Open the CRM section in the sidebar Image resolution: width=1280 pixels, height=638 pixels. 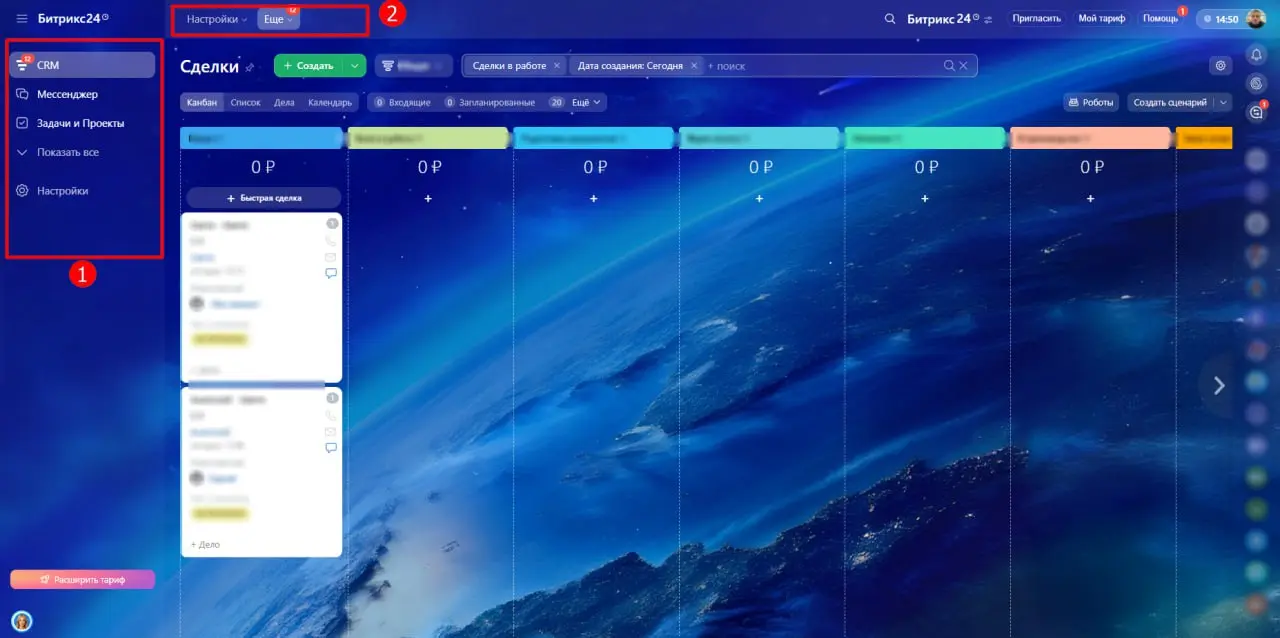[83, 65]
